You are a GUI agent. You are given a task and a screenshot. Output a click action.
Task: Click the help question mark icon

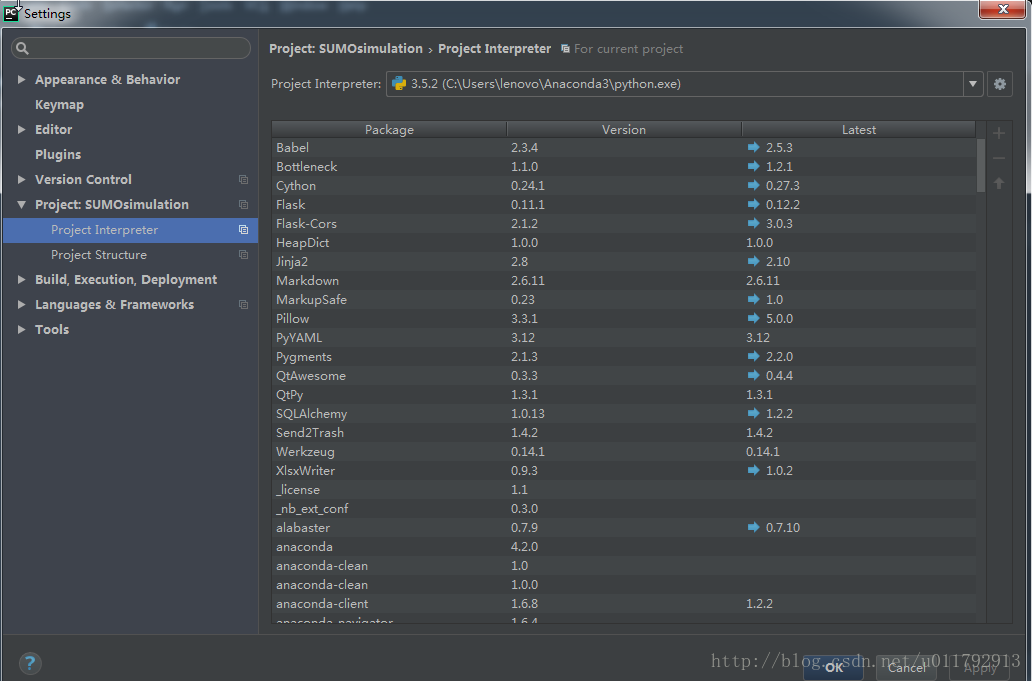pyautogui.click(x=30, y=663)
